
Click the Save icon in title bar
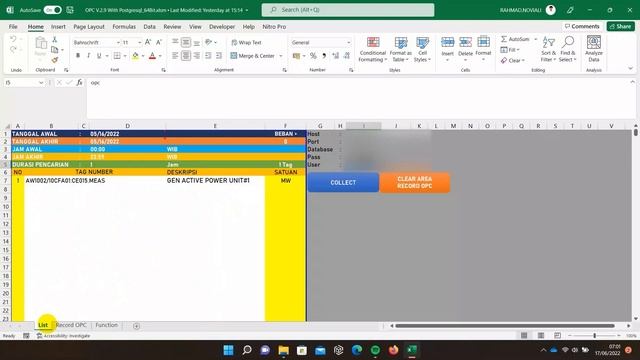pyautogui.click(x=70, y=10)
